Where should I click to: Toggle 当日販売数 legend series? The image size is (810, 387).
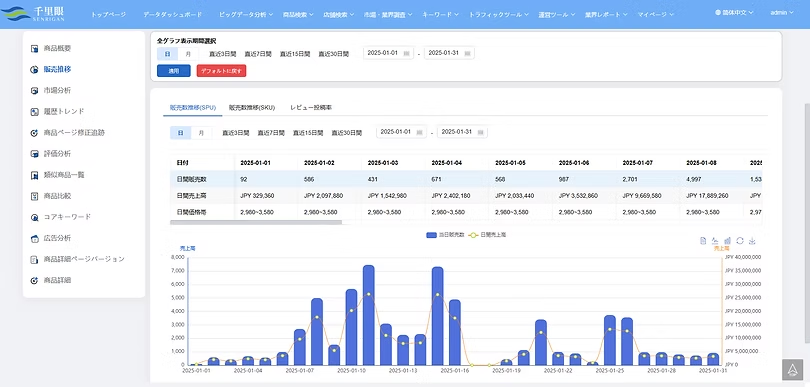coord(444,235)
